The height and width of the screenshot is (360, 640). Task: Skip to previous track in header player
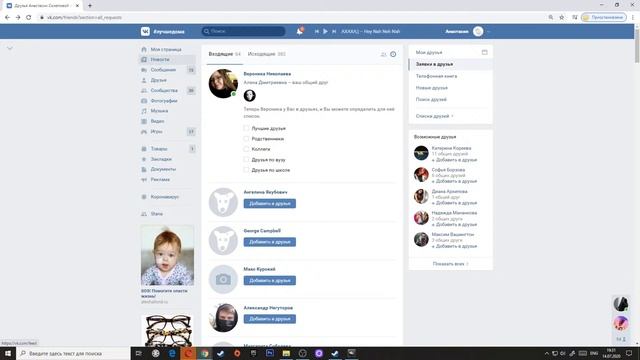tap(316, 31)
